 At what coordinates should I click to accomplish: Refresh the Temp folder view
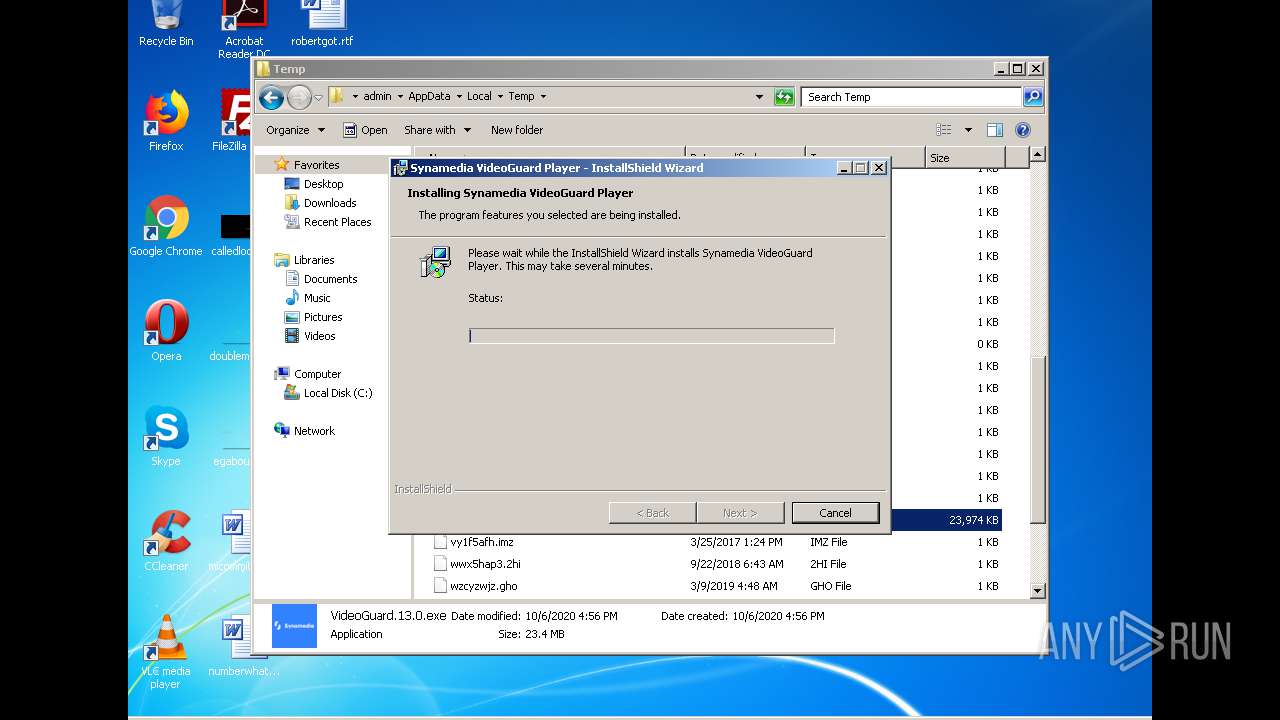[x=784, y=97]
